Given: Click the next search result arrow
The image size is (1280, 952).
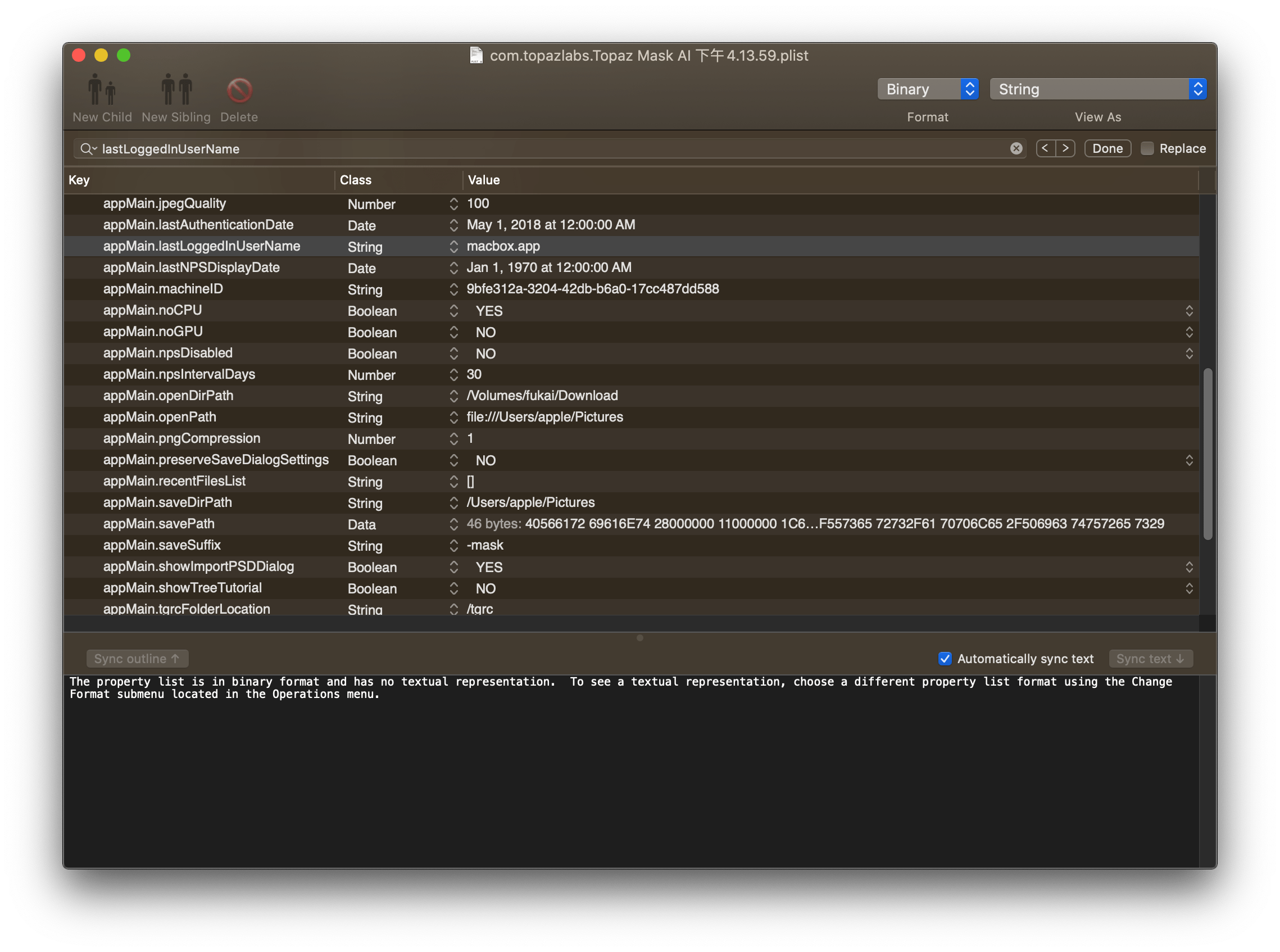Looking at the screenshot, I should coord(1065,148).
